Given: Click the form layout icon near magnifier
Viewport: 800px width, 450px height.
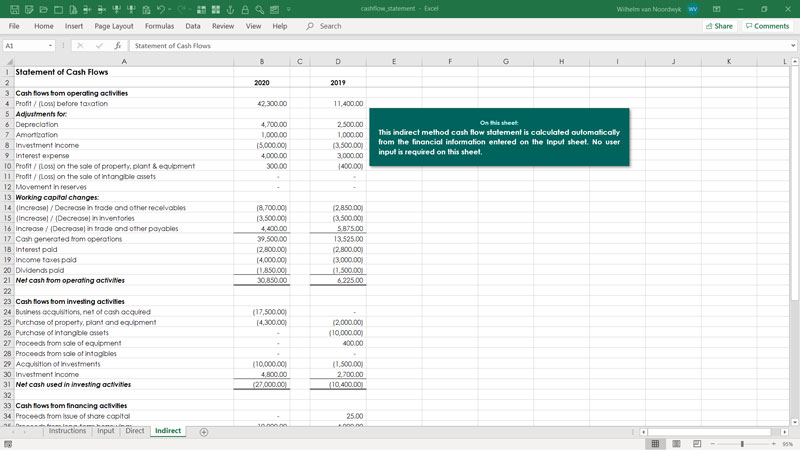Looking at the screenshot, I should click(274, 9).
